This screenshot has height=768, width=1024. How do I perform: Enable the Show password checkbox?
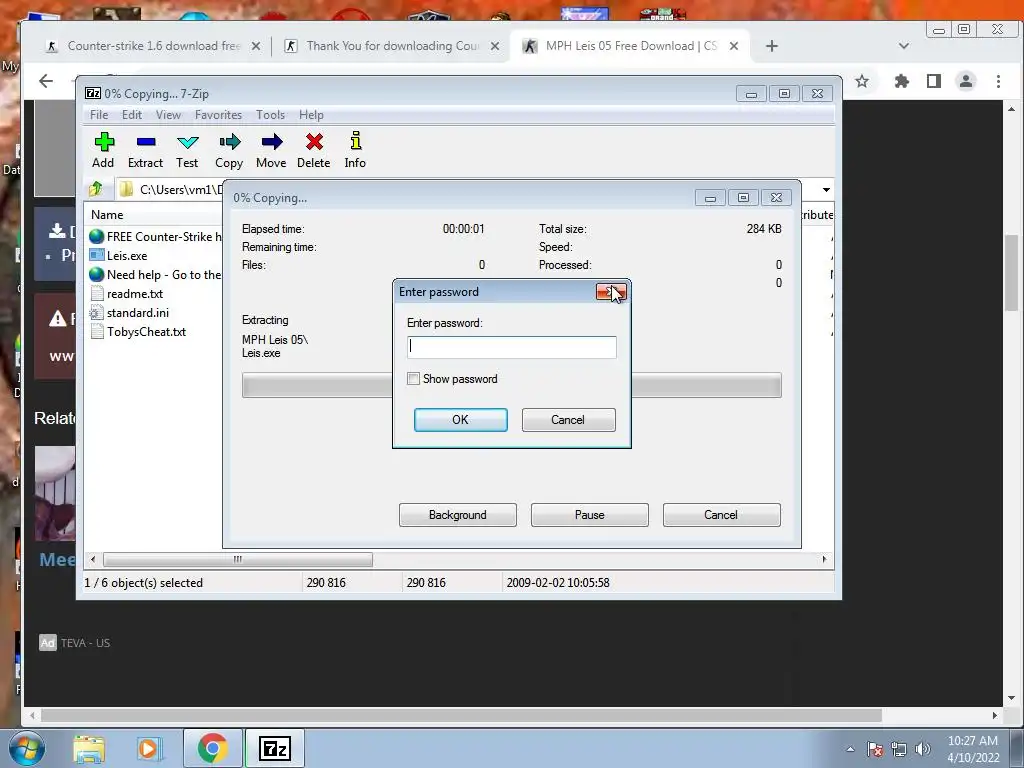tap(413, 379)
